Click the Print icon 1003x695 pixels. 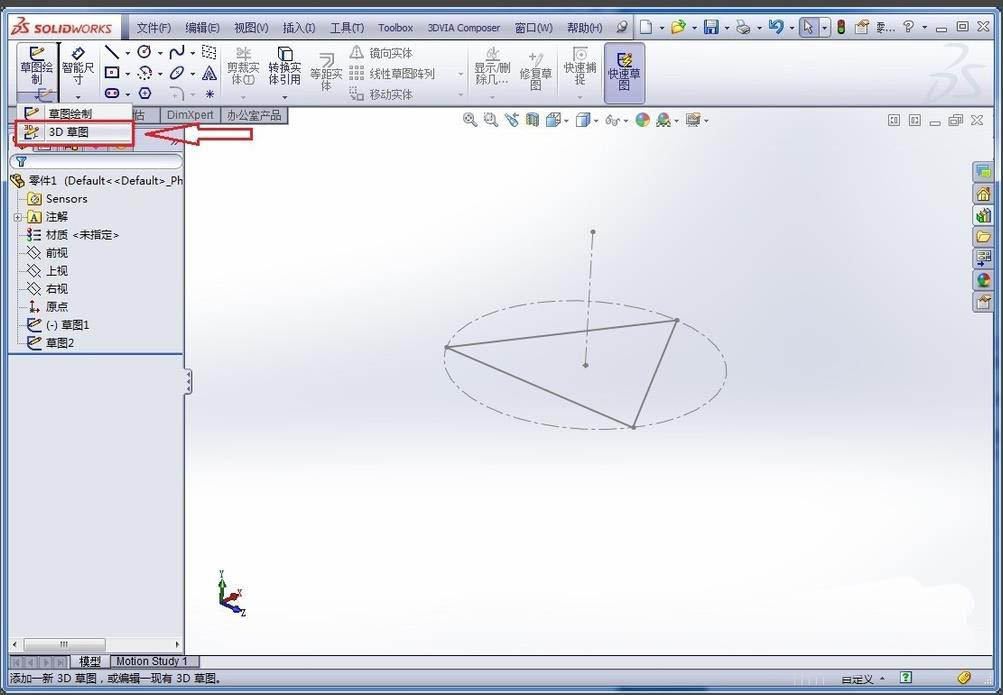pyautogui.click(x=743, y=27)
